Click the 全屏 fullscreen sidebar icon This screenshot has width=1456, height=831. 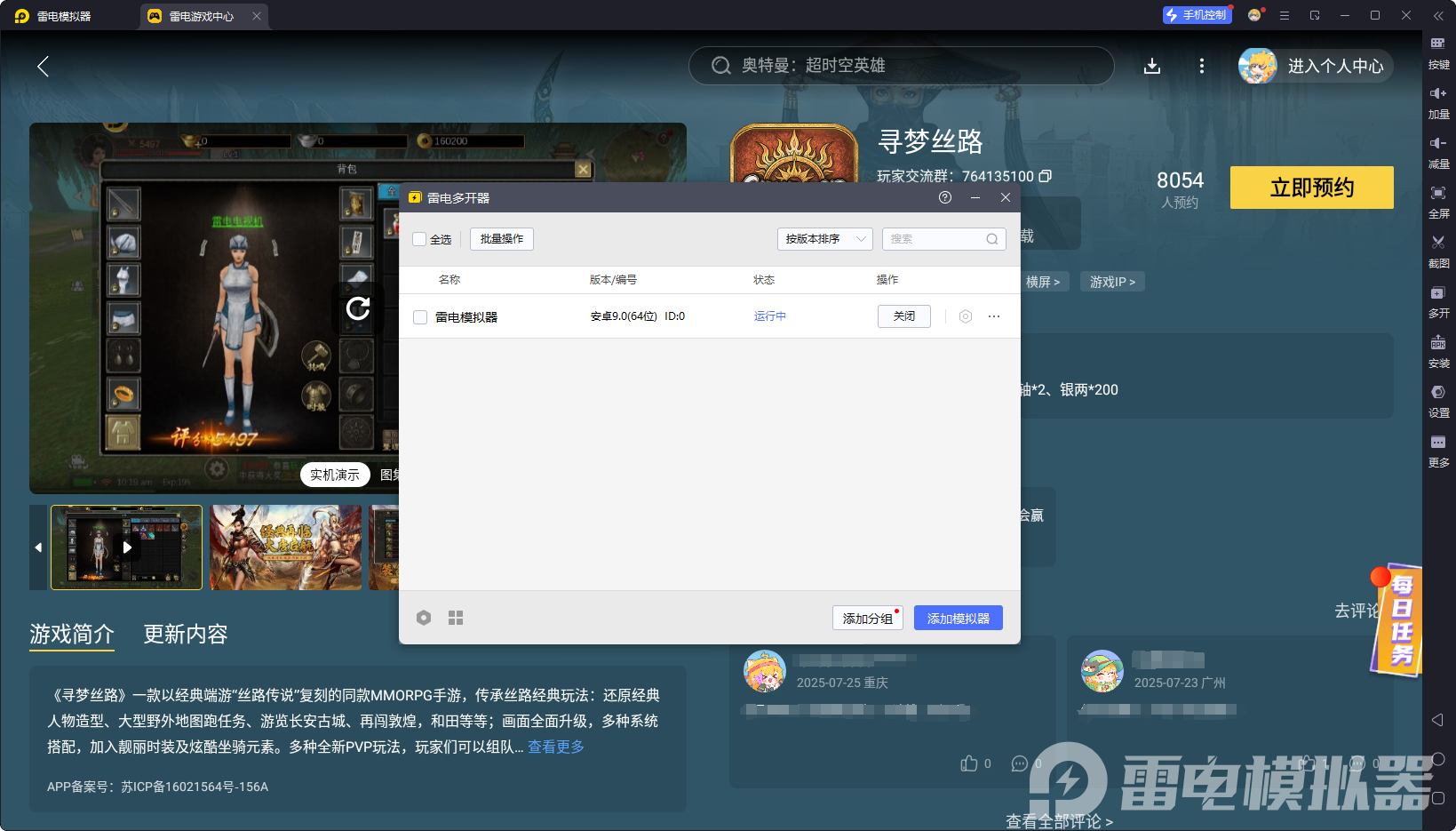click(1438, 200)
